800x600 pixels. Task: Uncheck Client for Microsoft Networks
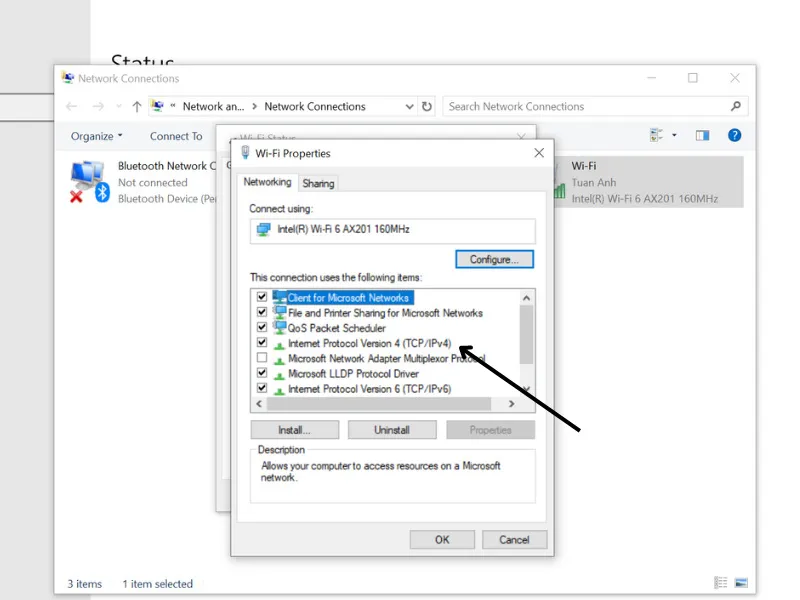coord(262,296)
